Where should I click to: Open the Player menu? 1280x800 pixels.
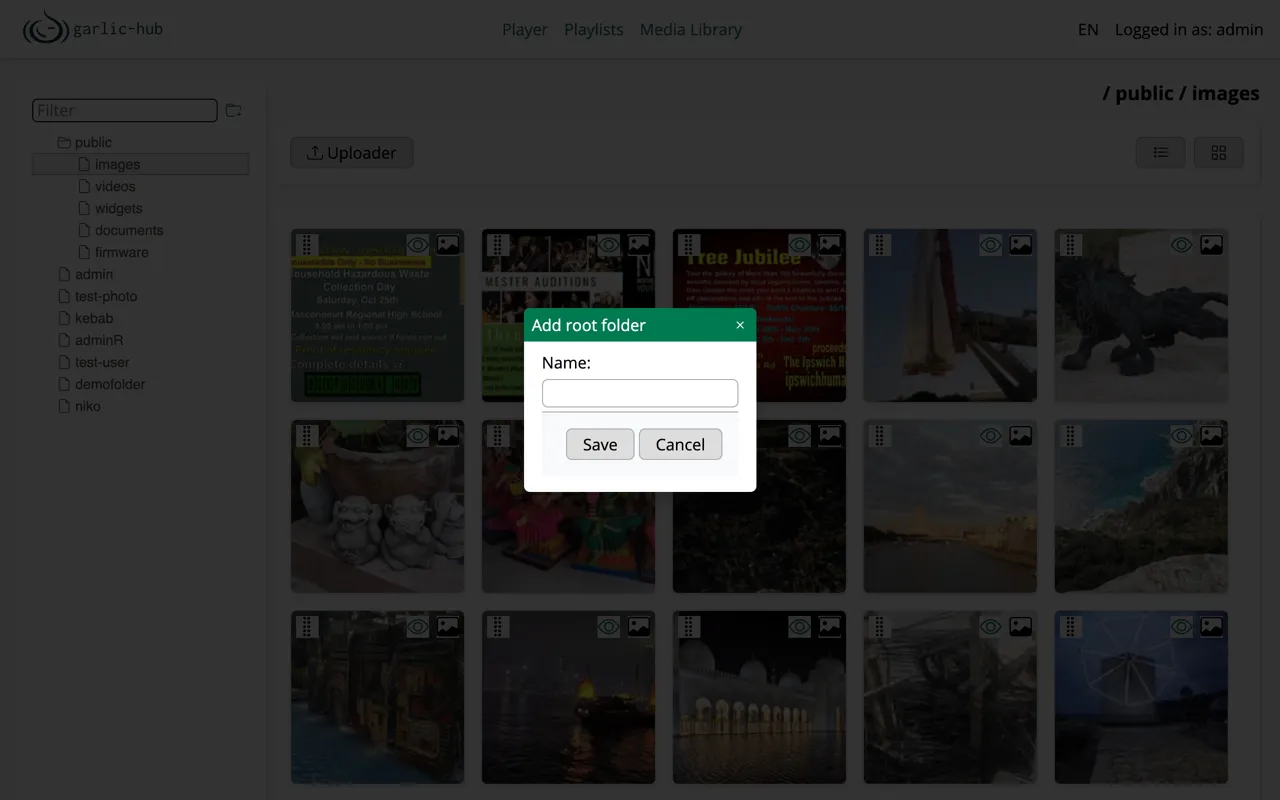point(524,29)
